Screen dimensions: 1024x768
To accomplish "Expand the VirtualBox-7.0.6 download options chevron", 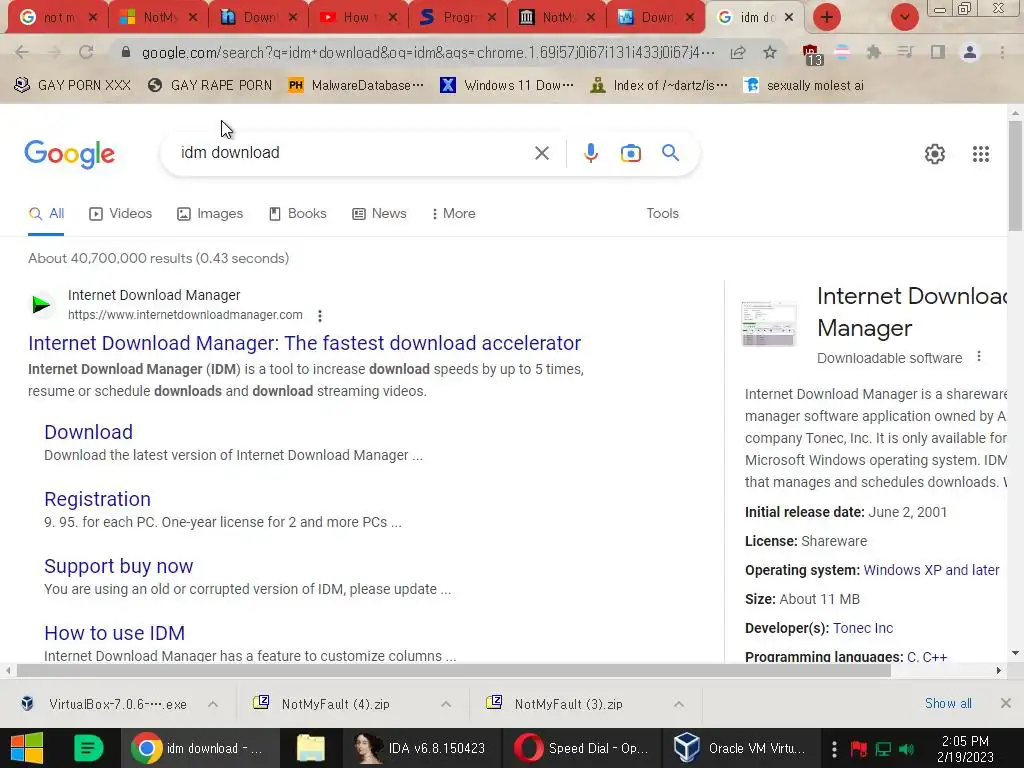I will [213, 704].
